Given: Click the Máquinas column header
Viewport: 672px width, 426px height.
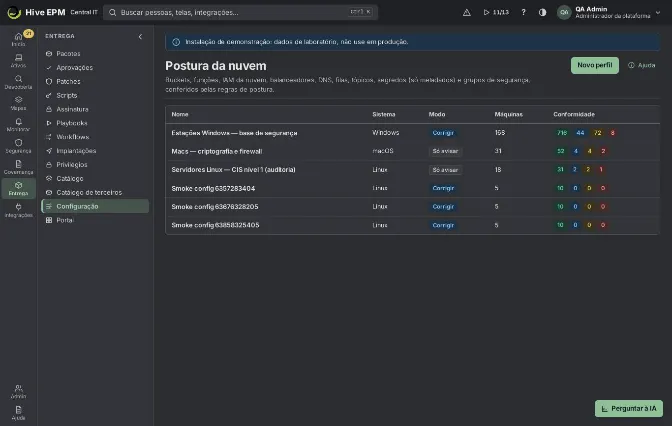Looking at the screenshot, I should (508, 114).
